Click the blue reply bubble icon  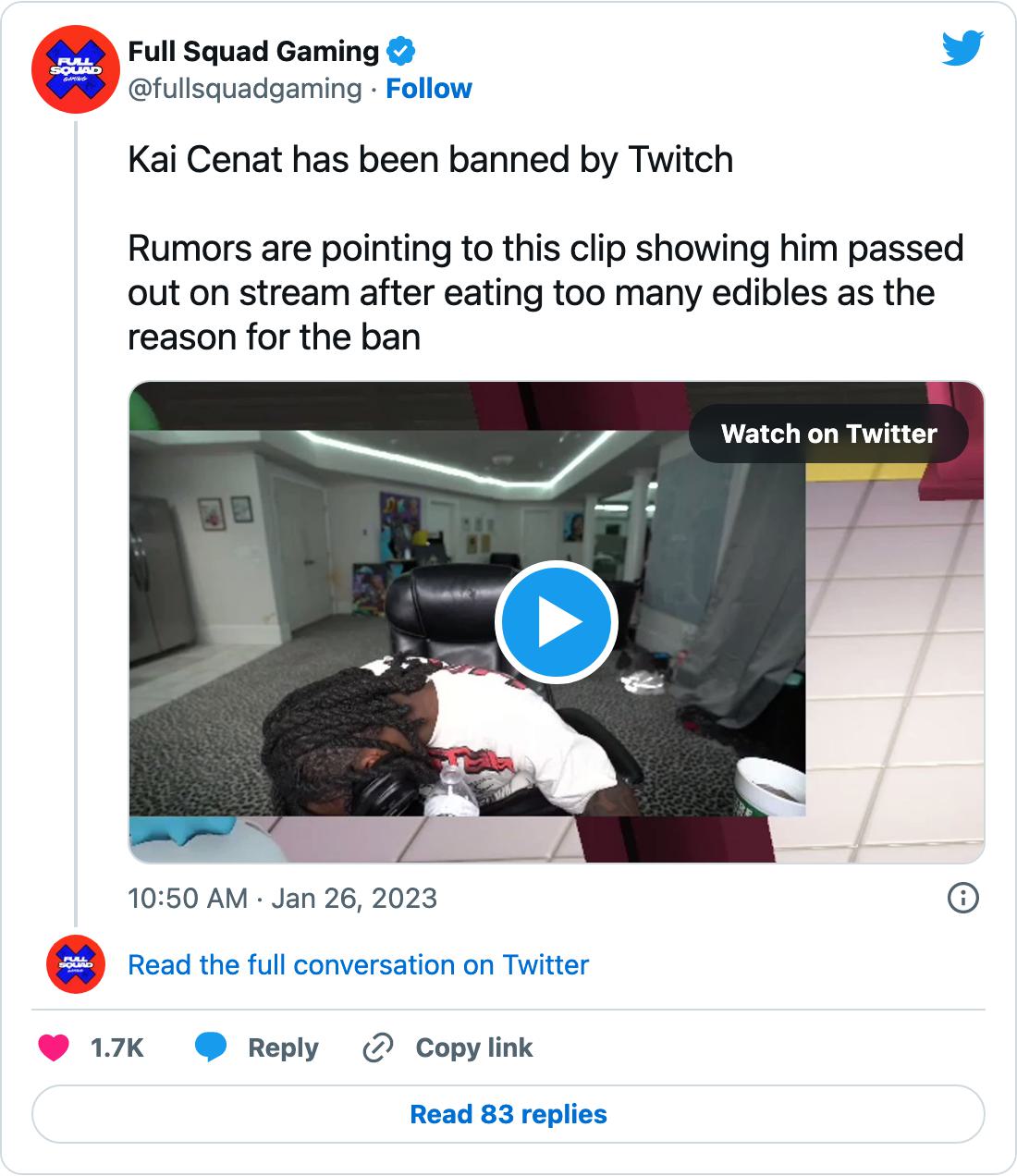pos(211,1047)
